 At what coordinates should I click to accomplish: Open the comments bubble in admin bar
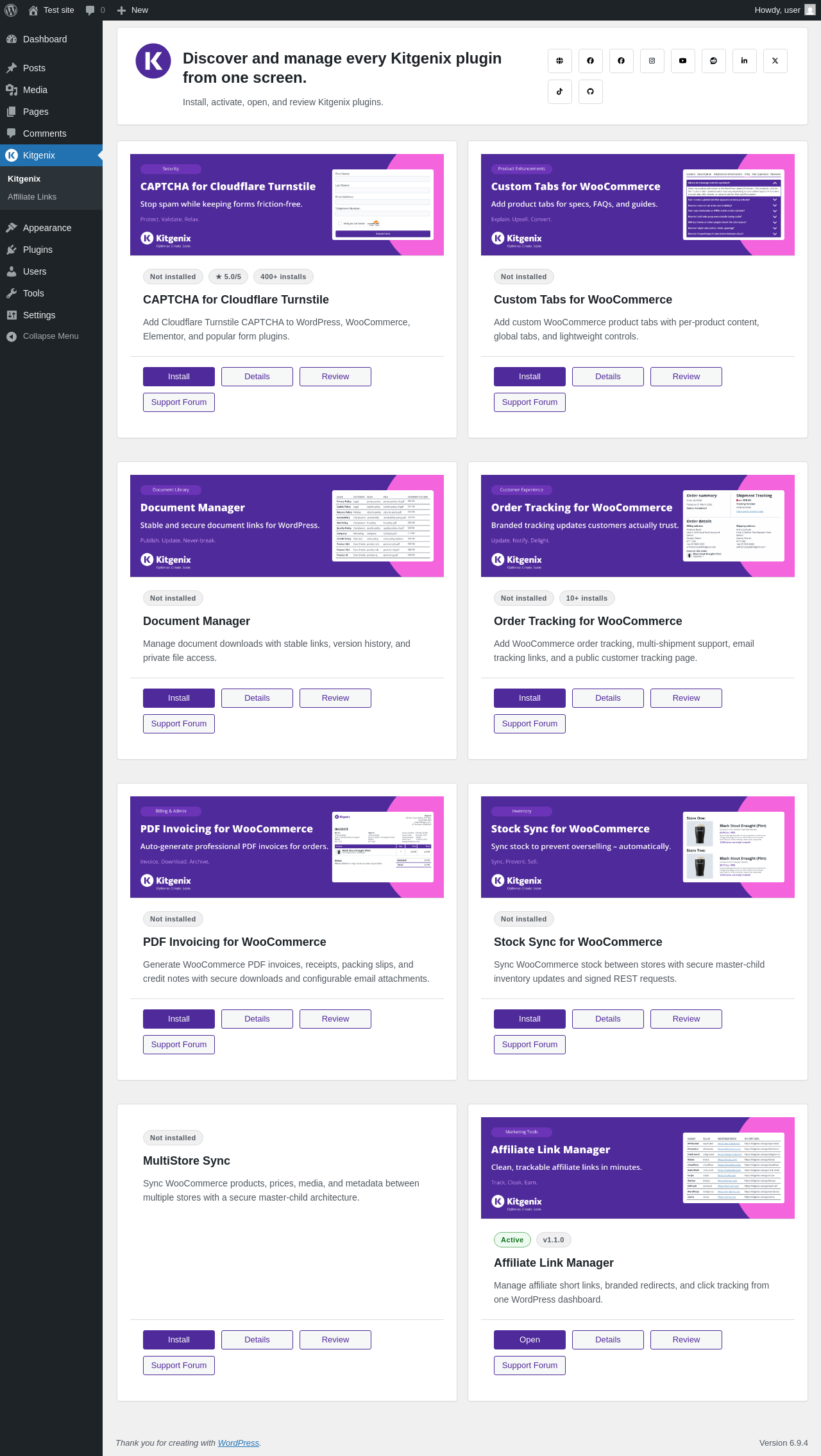pyautogui.click(x=95, y=10)
